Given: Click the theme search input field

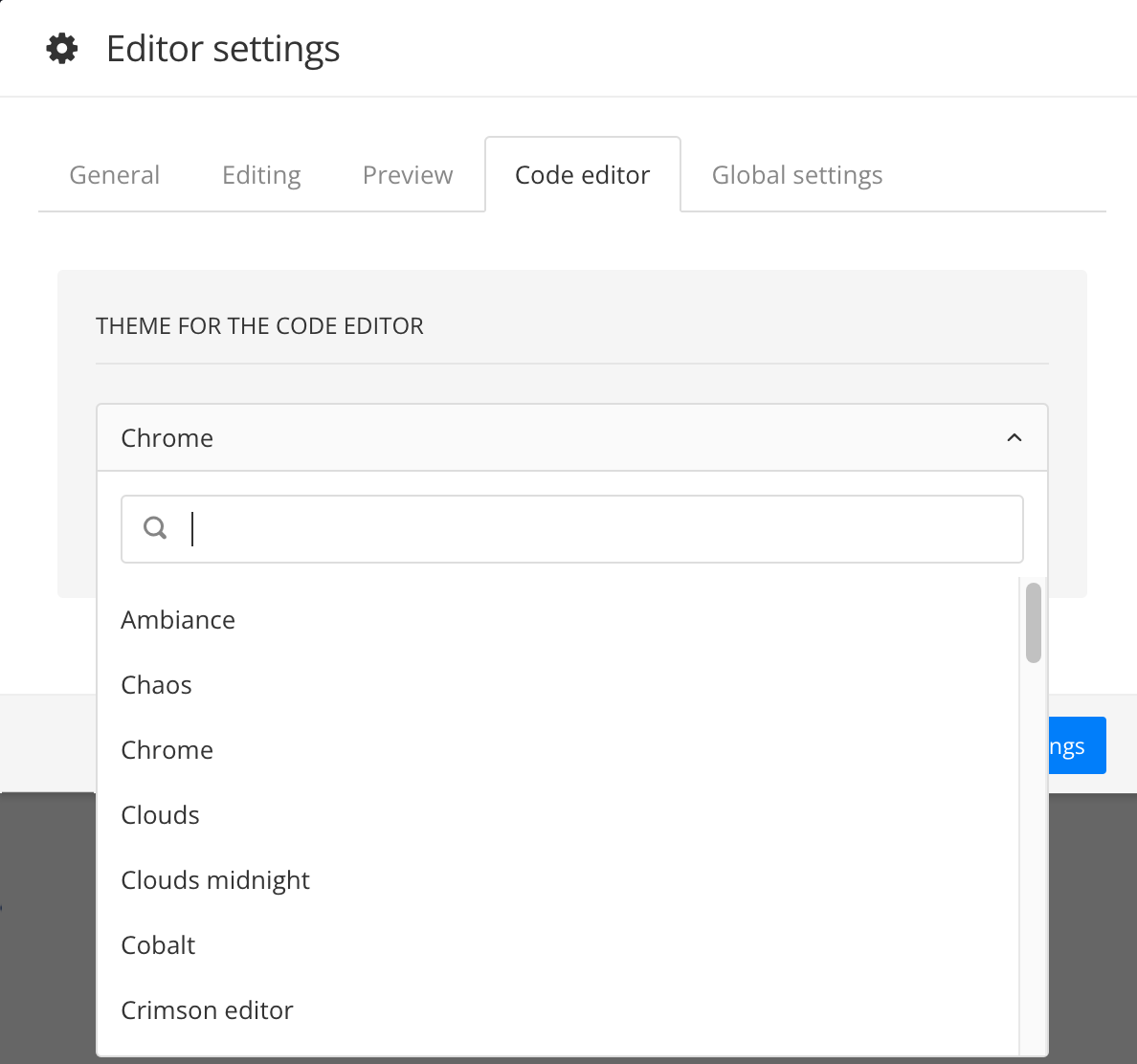Looking at the screenshot, I should (572, 528).
